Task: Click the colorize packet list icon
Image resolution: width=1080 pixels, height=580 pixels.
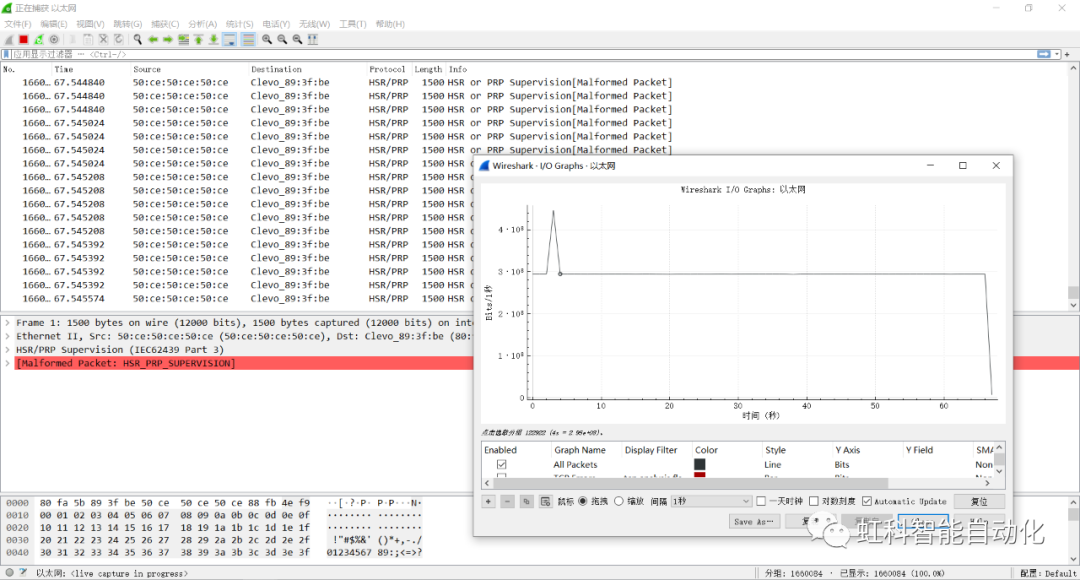Action: 247,39
